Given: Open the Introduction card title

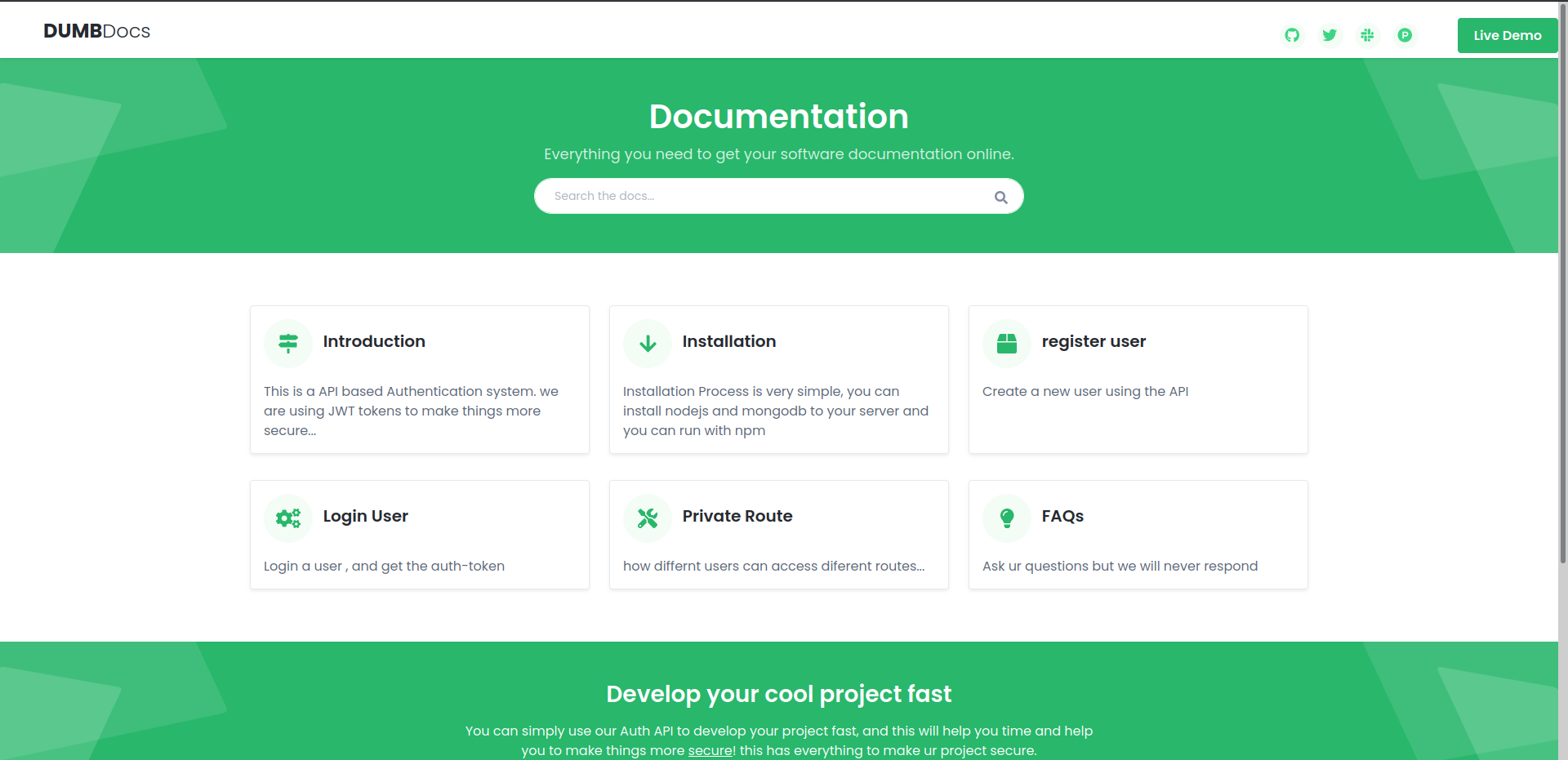Looking at the screenshot, I should coord(374,341).
